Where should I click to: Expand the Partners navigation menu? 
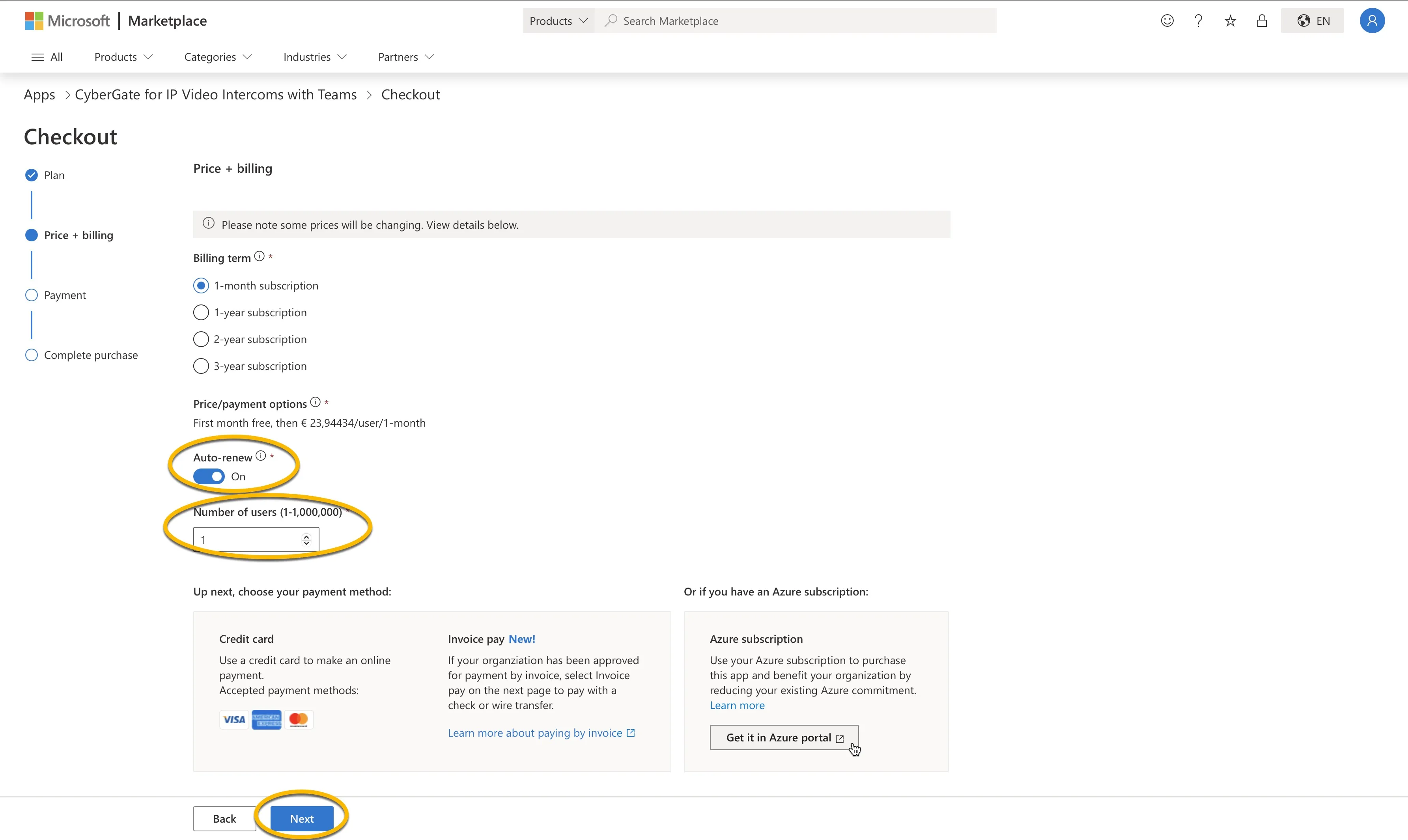pos(406,57)
